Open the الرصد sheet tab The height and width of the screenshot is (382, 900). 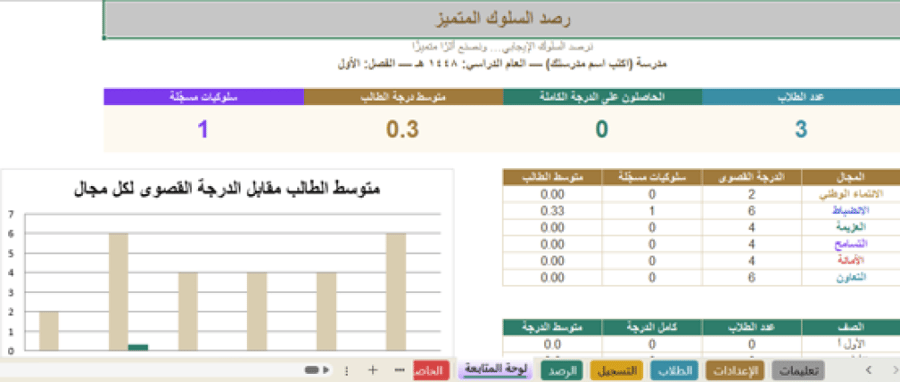coord(562,371)
